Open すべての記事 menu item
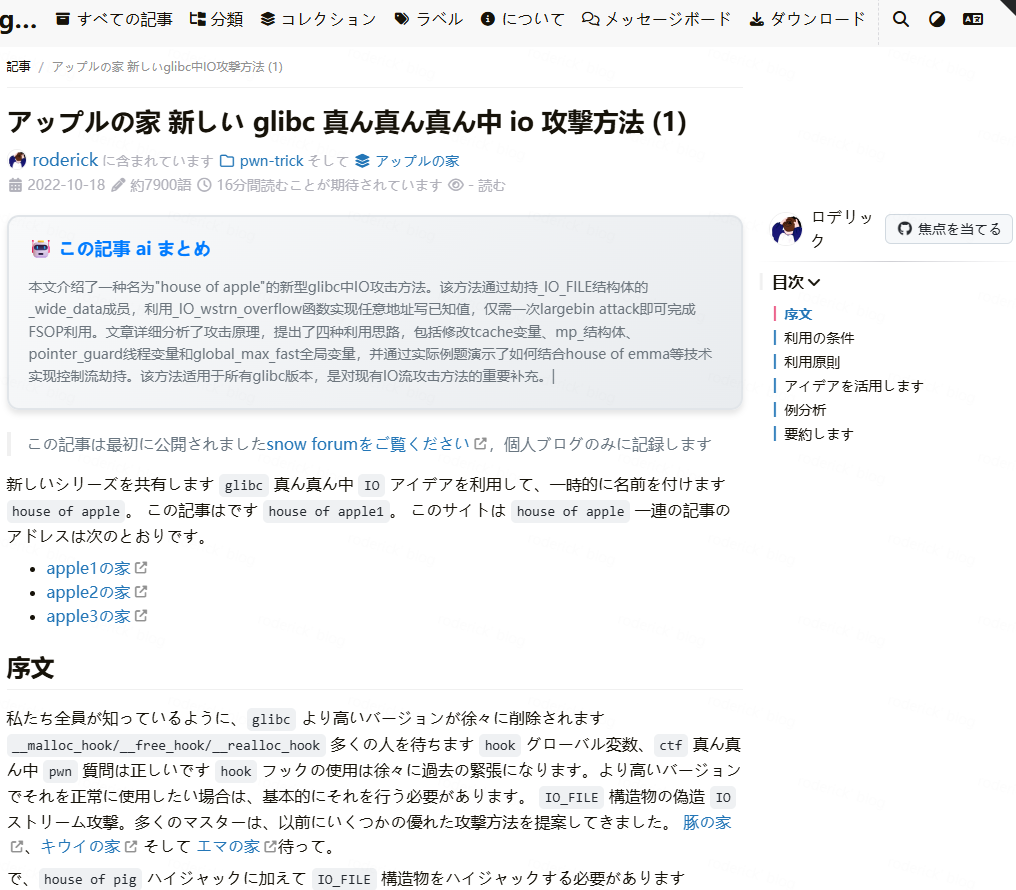 pyautogui.click(x=114, y=19)
